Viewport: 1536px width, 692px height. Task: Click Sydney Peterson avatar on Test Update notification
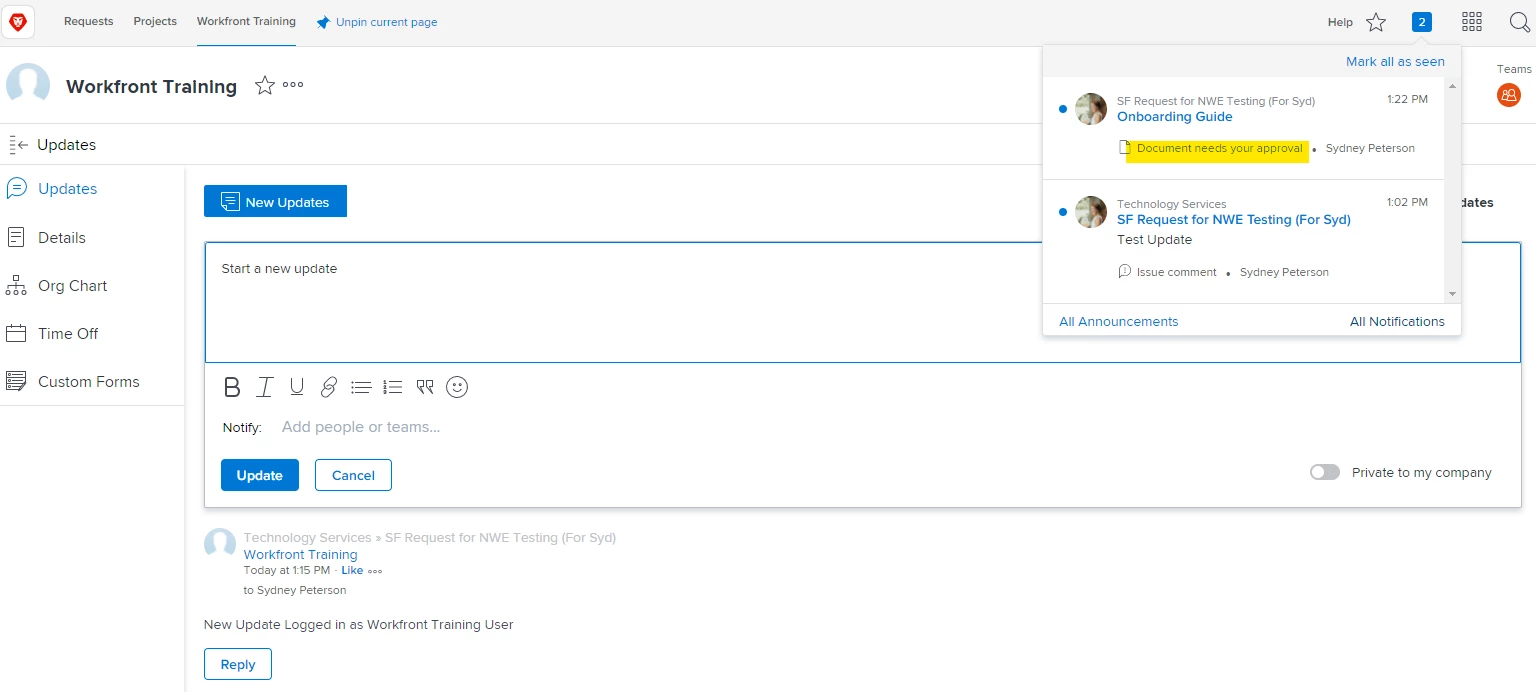click(1091, 212)
